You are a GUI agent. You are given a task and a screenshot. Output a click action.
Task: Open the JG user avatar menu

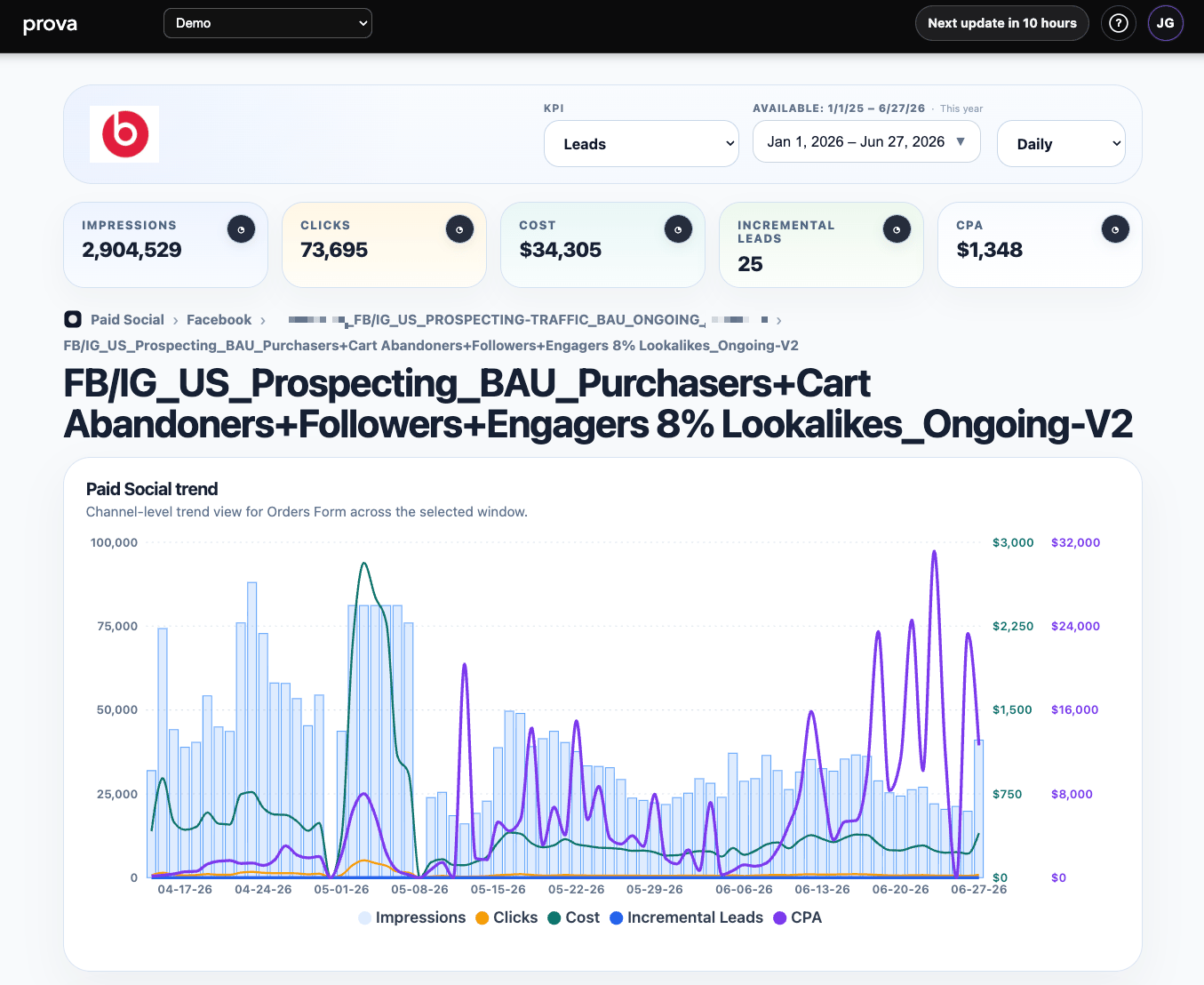[x=1165, y=23]
